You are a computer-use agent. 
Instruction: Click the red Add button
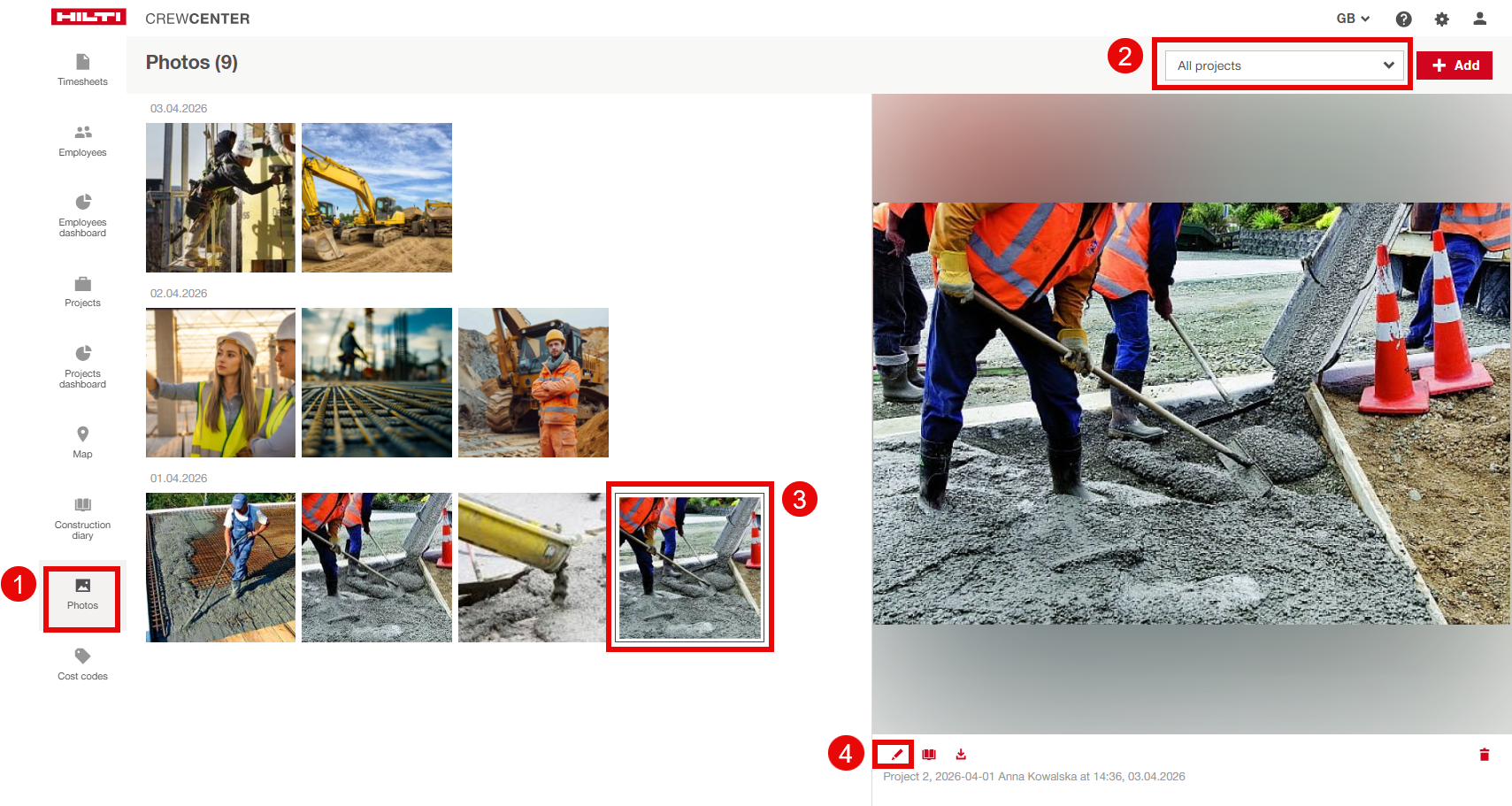coord(1454,65)
